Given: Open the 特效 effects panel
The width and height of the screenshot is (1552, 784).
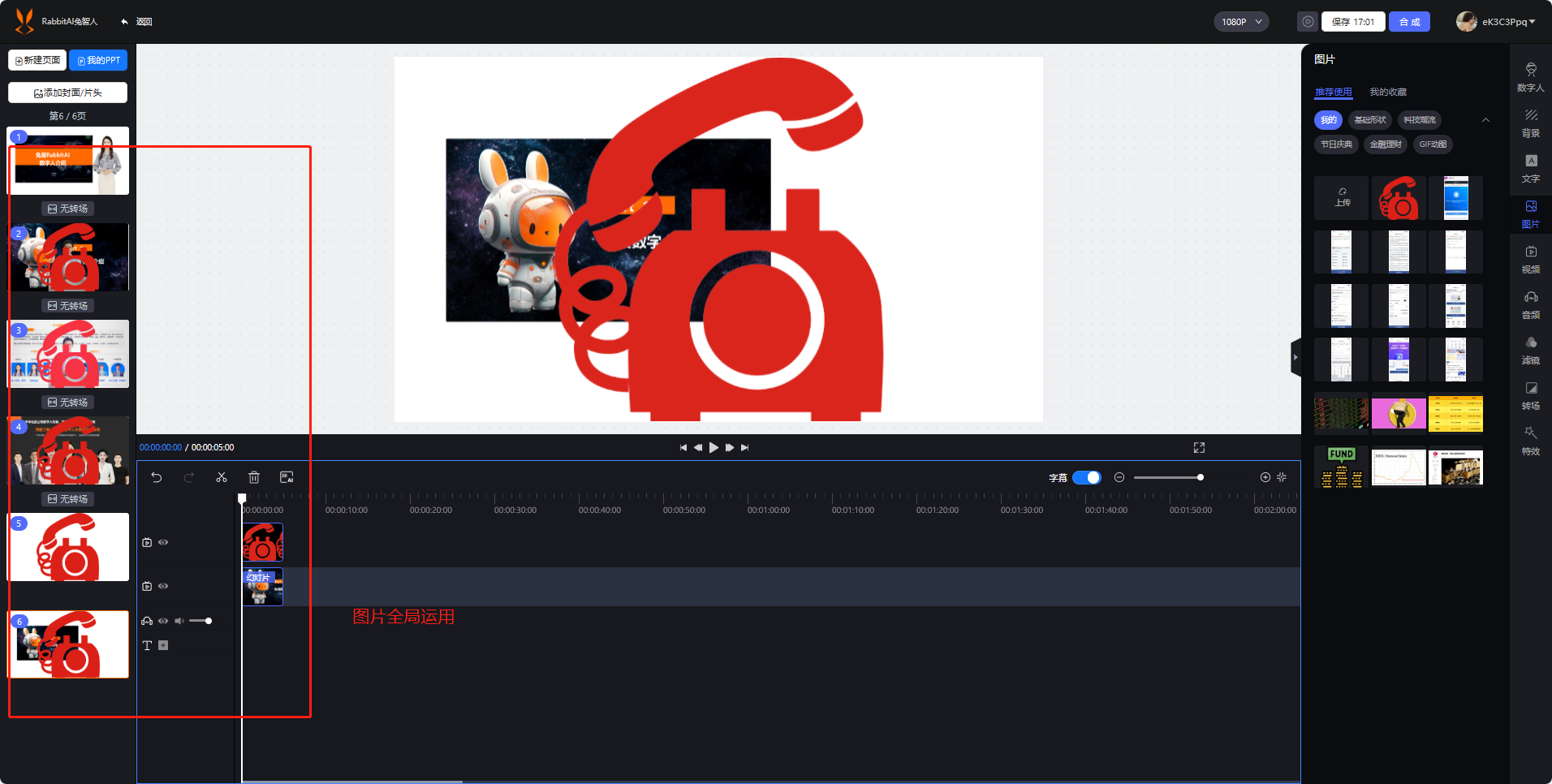Looking at the screenshot, I should click(1531, 442).
